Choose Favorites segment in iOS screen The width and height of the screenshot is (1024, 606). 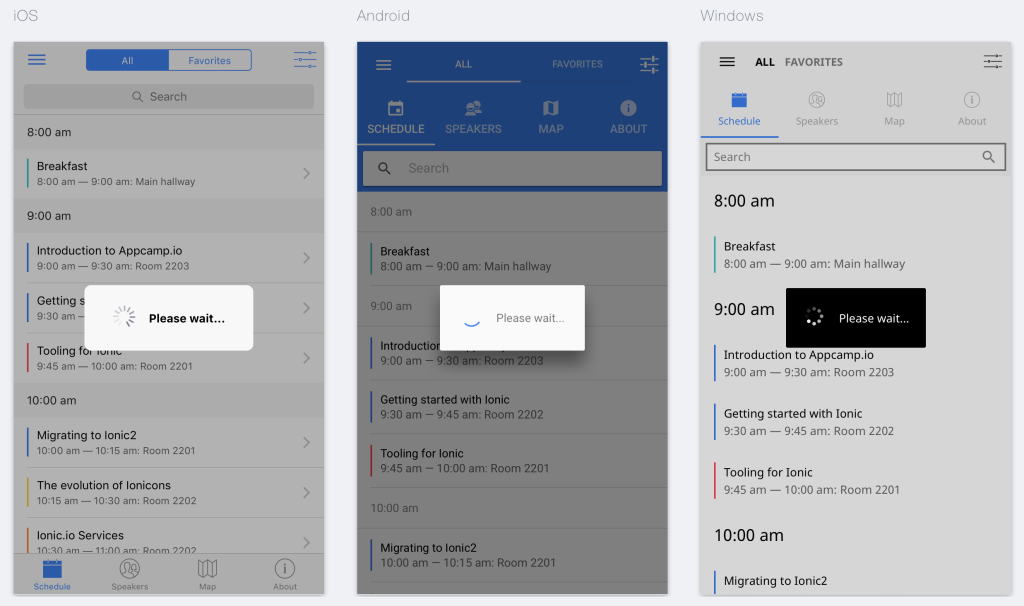click(x=210, y=60)
